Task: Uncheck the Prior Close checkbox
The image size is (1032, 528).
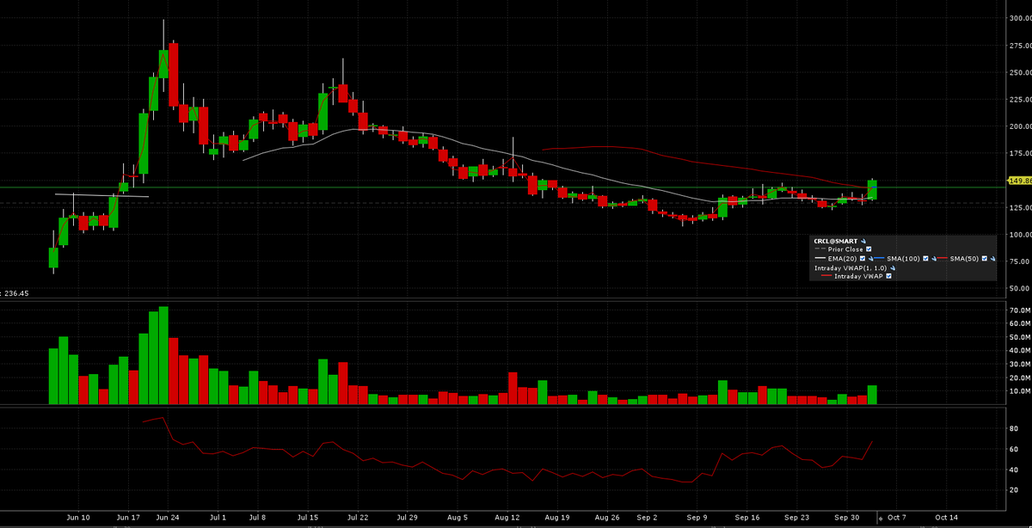Action: 868,249
